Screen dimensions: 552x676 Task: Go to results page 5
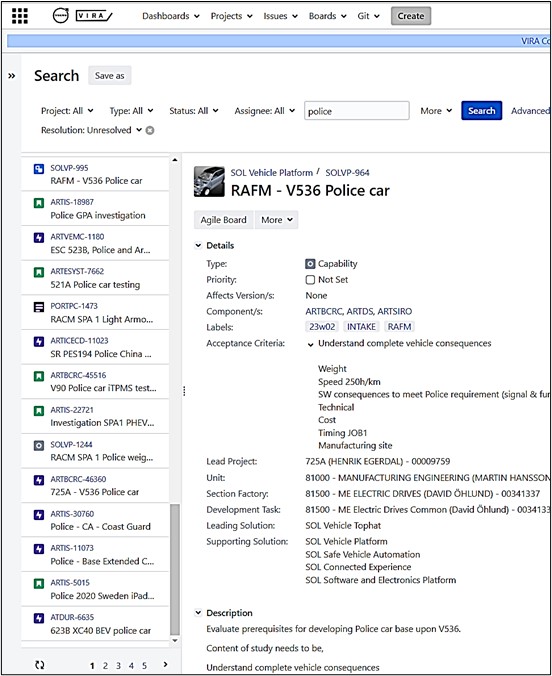(x=144, y=666)
